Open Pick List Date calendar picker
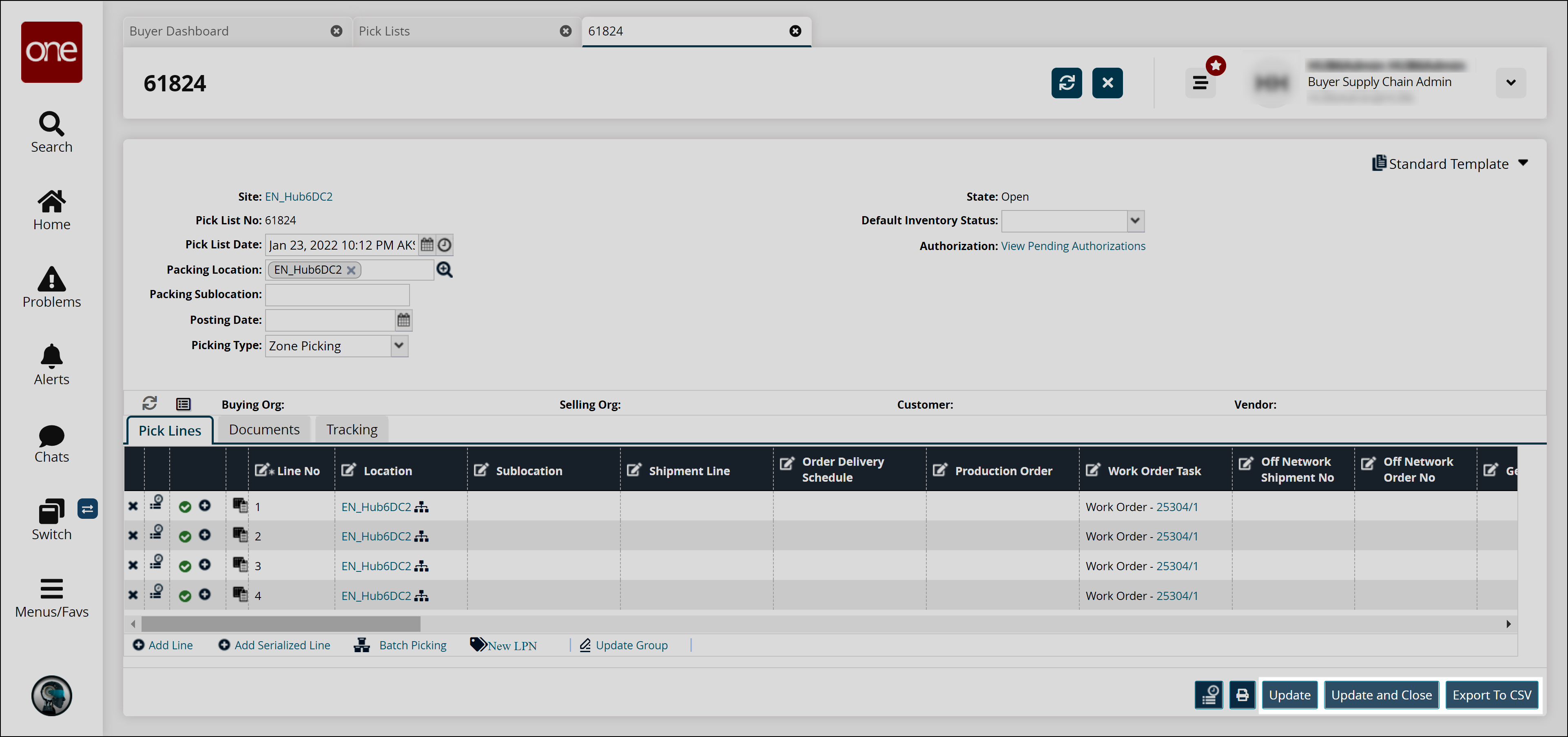The width and height of the screenshot is (1568, 737). tap(427, 245)
